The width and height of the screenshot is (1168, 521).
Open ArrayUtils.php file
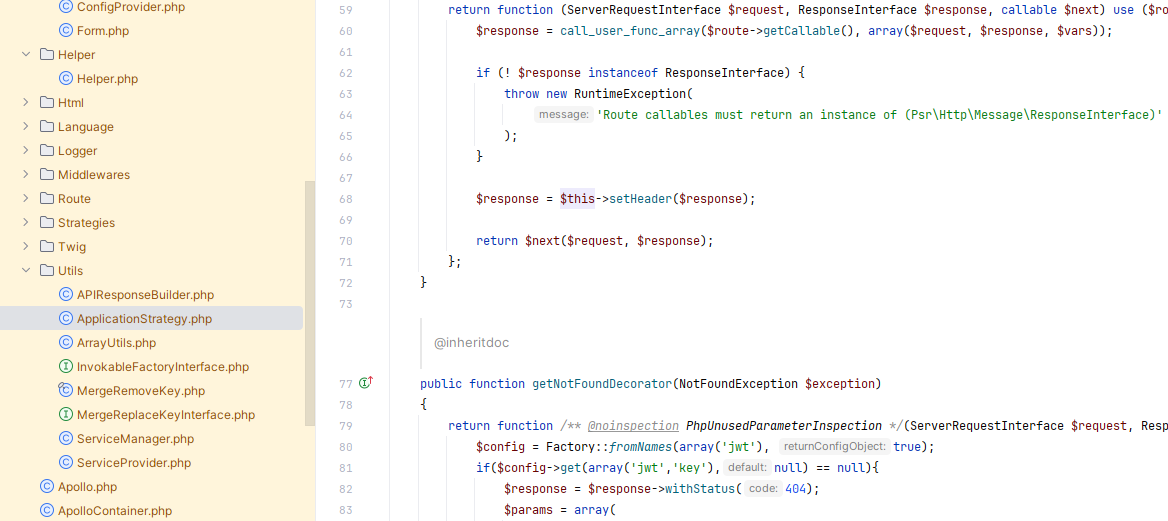coord(116,343)
